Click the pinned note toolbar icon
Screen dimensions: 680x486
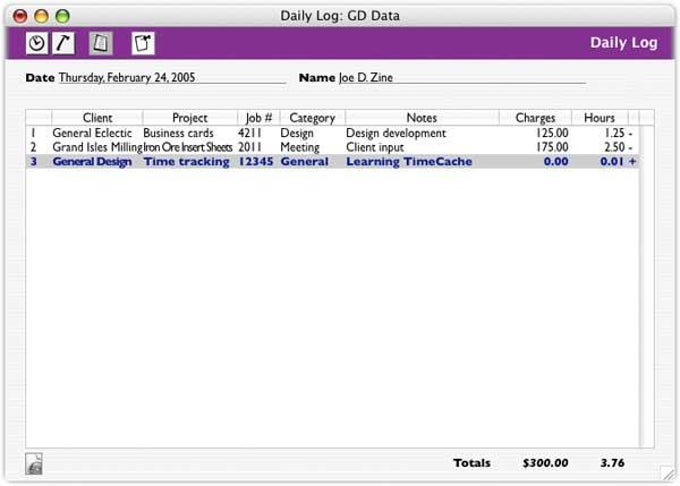click(143, 43)
